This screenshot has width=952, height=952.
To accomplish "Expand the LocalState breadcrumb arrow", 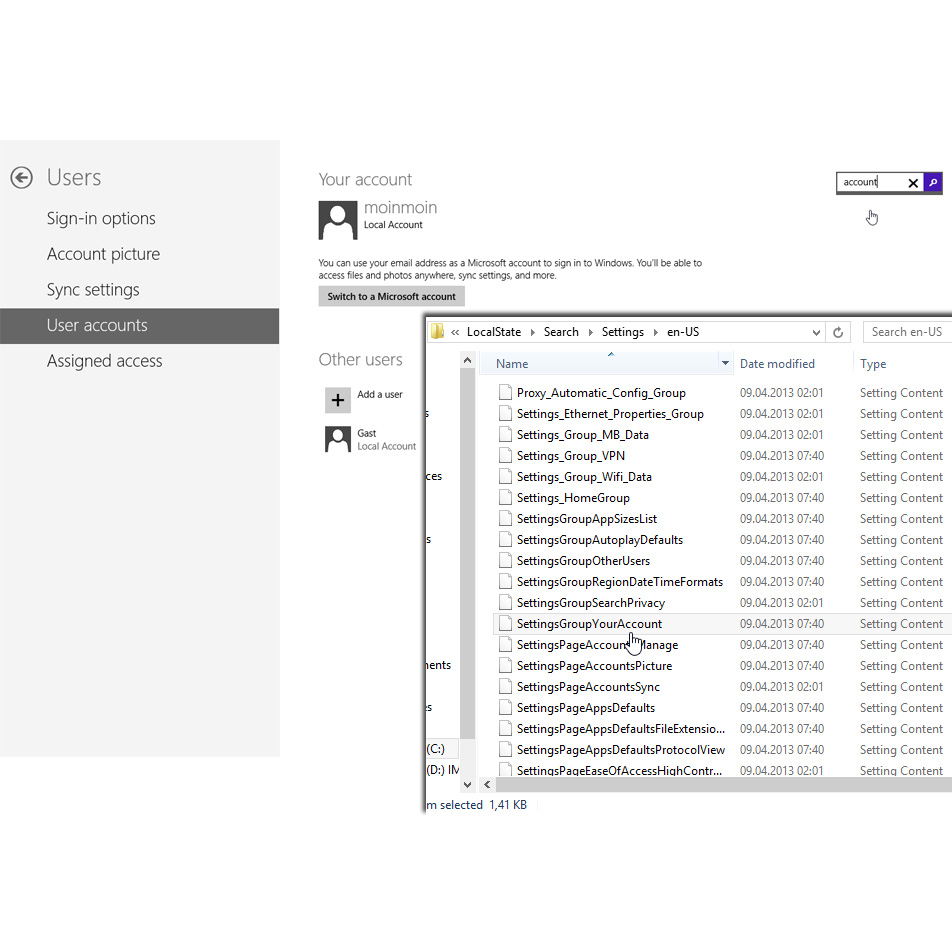I will [x=532, y=332].
